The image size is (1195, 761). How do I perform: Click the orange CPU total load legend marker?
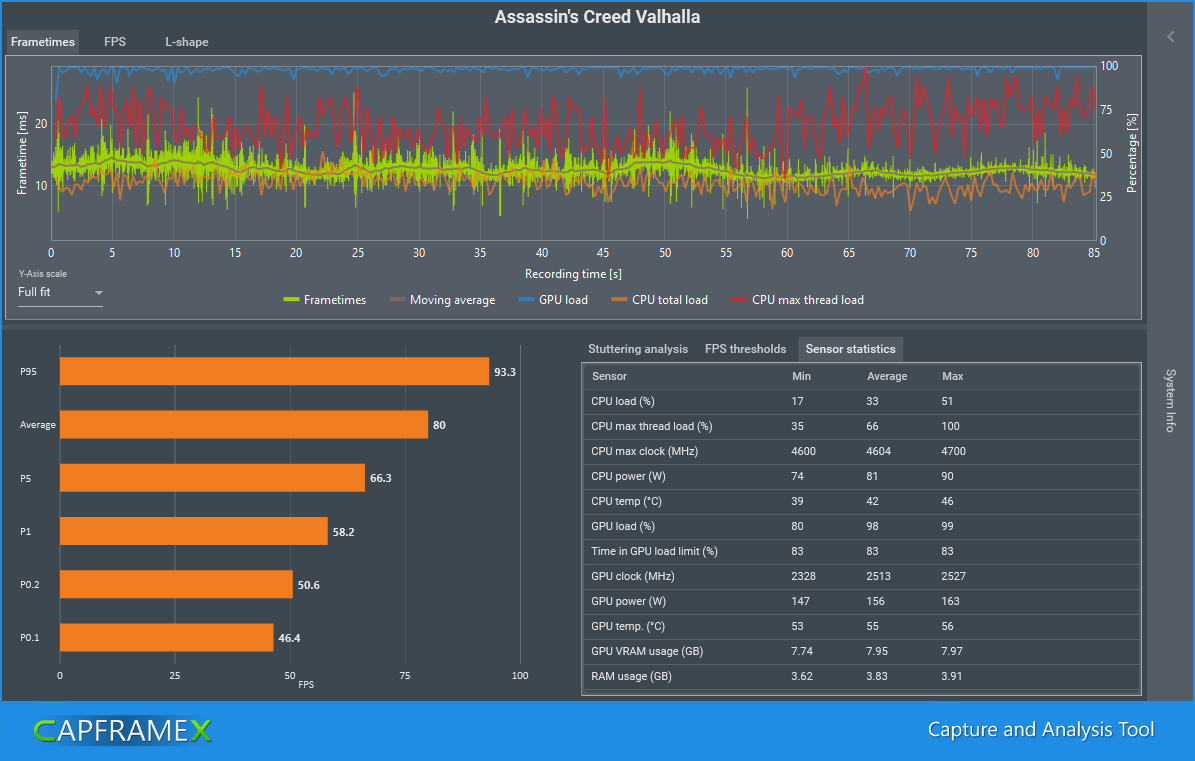[x=620, y=300]
